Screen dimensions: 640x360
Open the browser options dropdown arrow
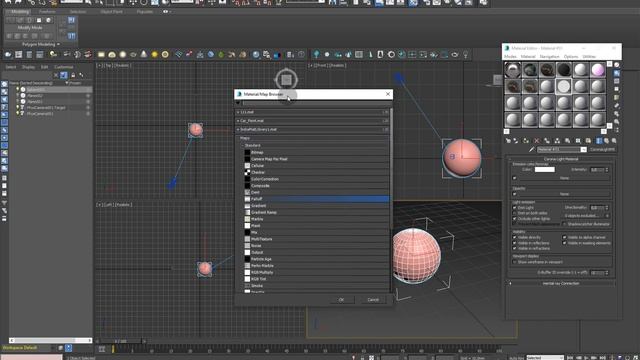238,103
